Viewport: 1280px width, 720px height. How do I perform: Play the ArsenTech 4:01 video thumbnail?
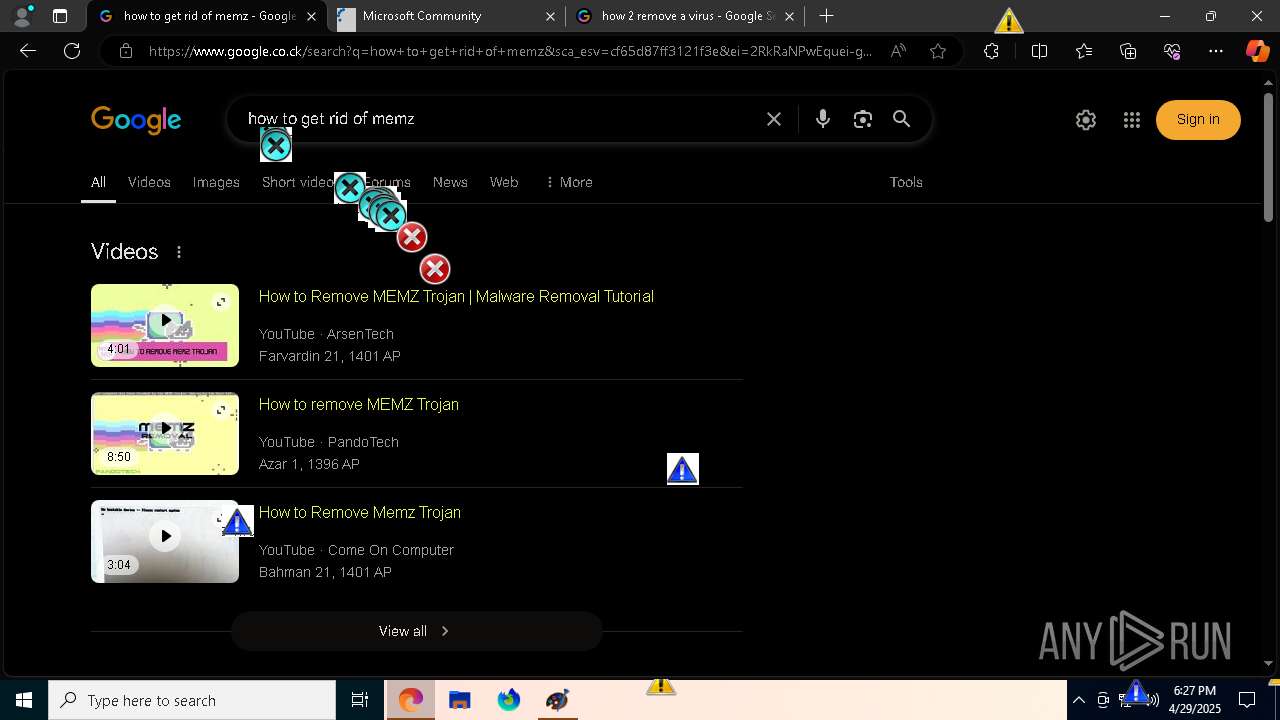tap(165, 325)
